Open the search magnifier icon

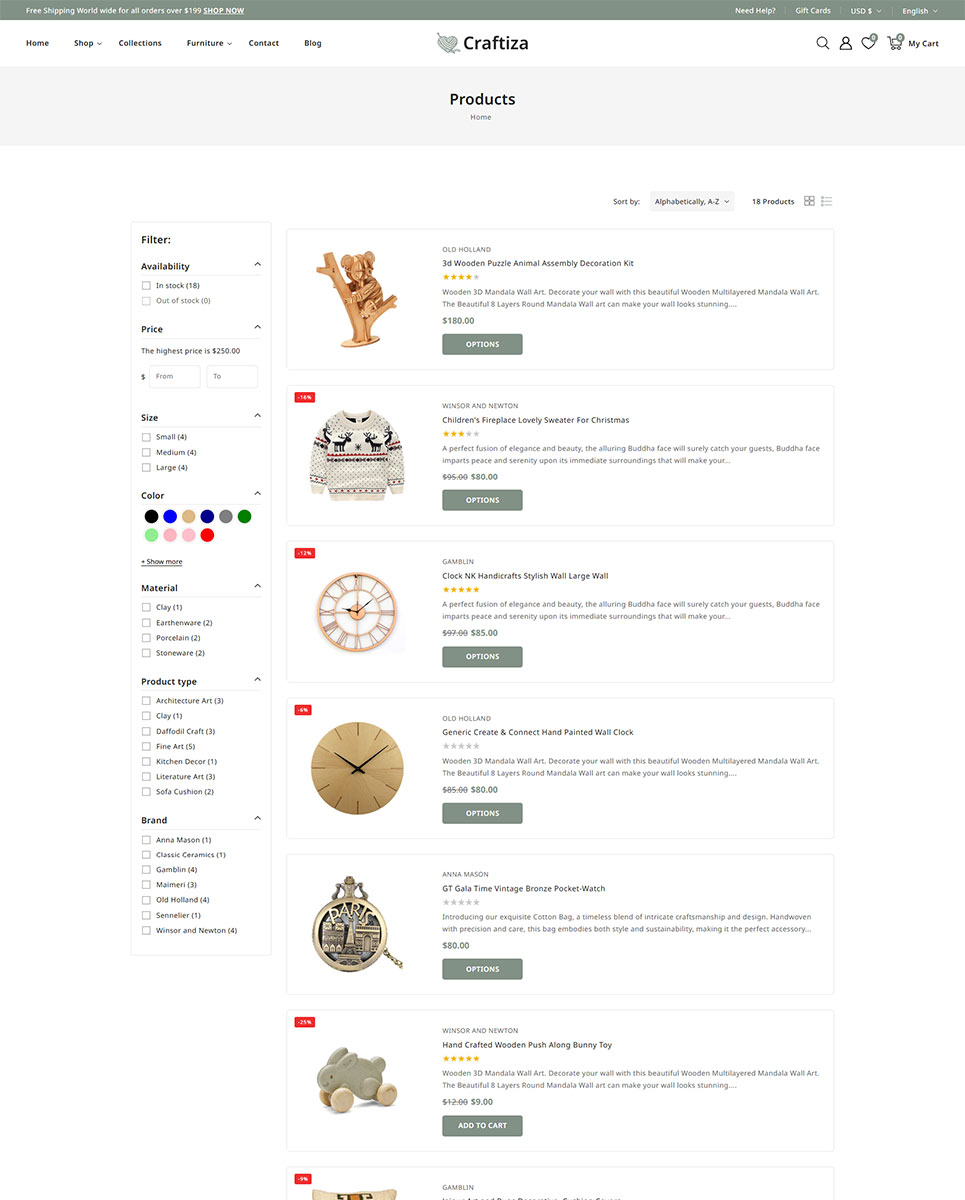pos(822,43)
